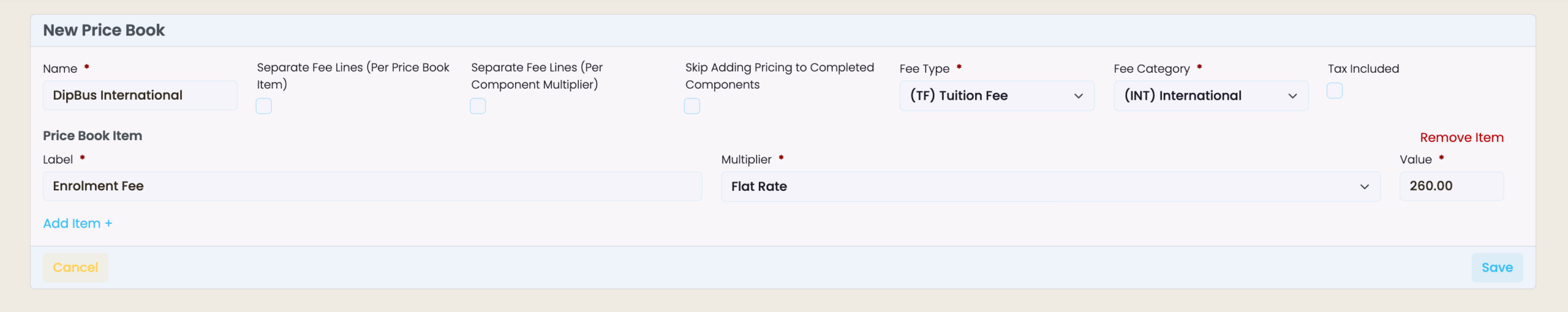1568x312 pixels.
Task: Click the Add Item + link
Action: point(78,224)
